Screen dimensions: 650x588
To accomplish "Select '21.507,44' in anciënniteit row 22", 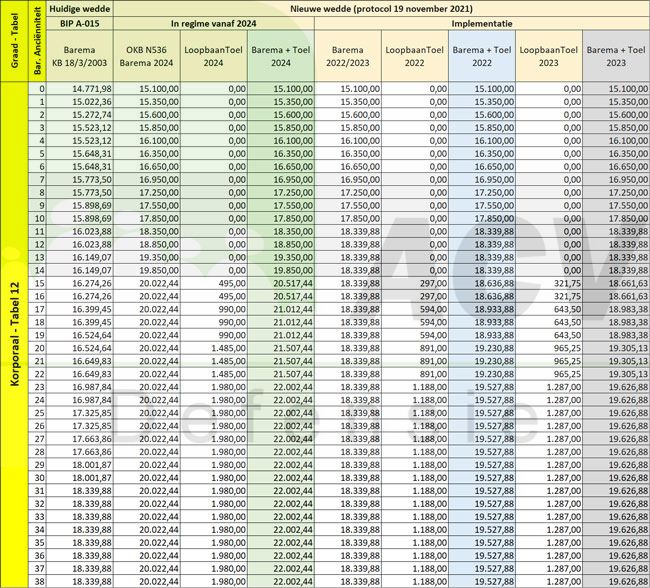I will click(x=293, y=374).
